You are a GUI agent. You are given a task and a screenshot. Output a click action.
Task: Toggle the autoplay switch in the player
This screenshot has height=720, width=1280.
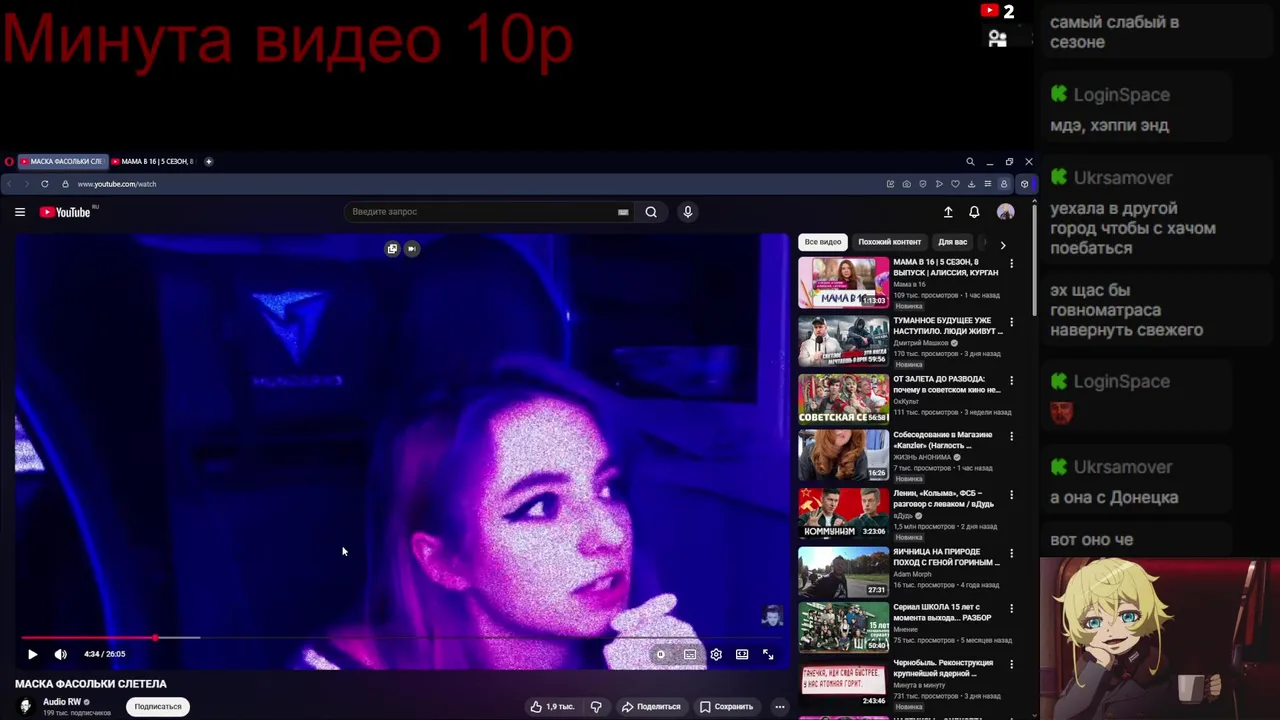point(661,654)
